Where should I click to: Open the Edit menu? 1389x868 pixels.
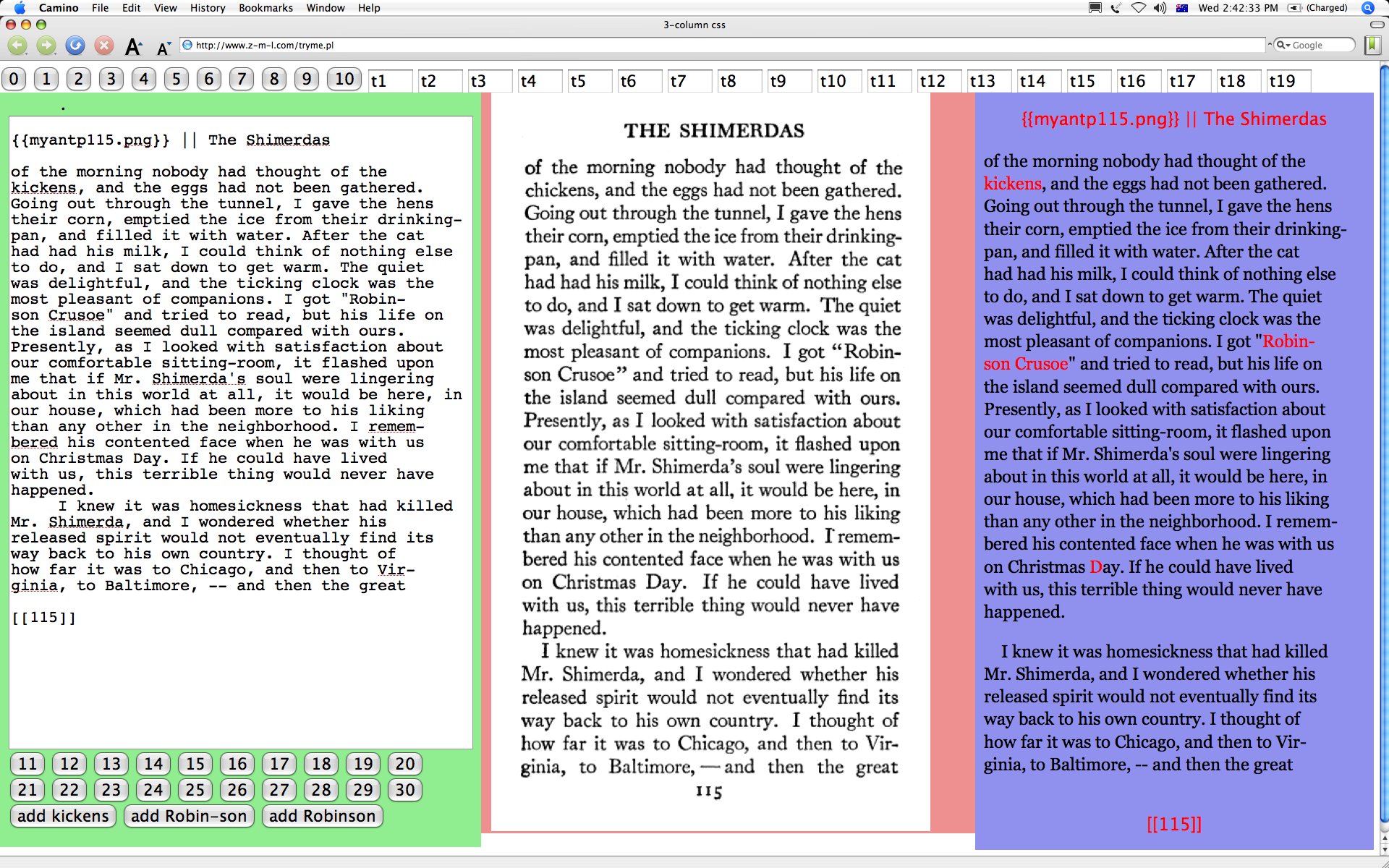point(131,8)
